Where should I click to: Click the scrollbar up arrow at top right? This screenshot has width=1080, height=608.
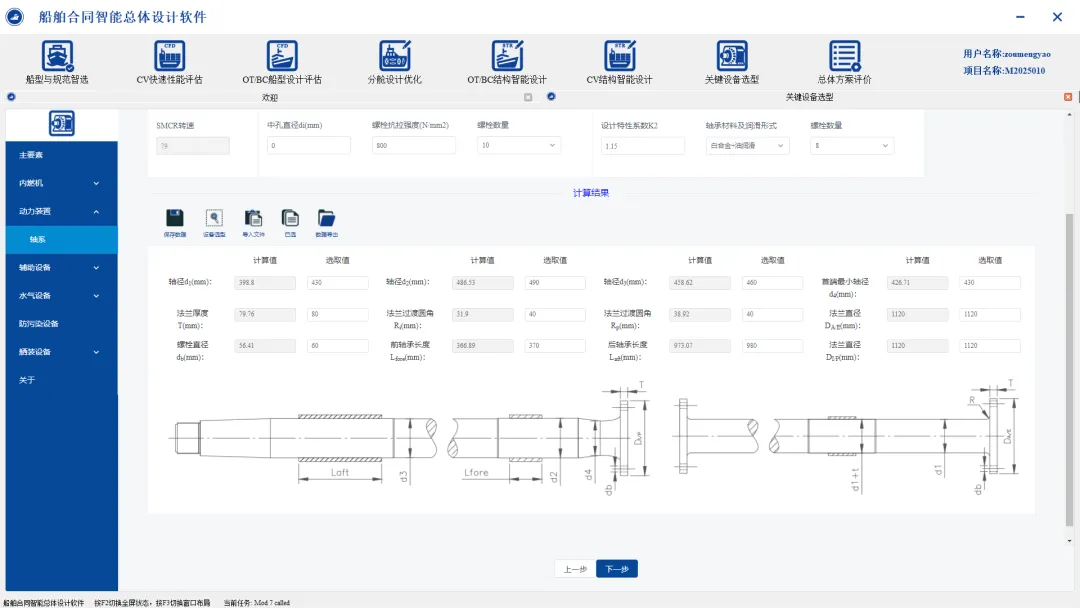tap(1069, 114)
